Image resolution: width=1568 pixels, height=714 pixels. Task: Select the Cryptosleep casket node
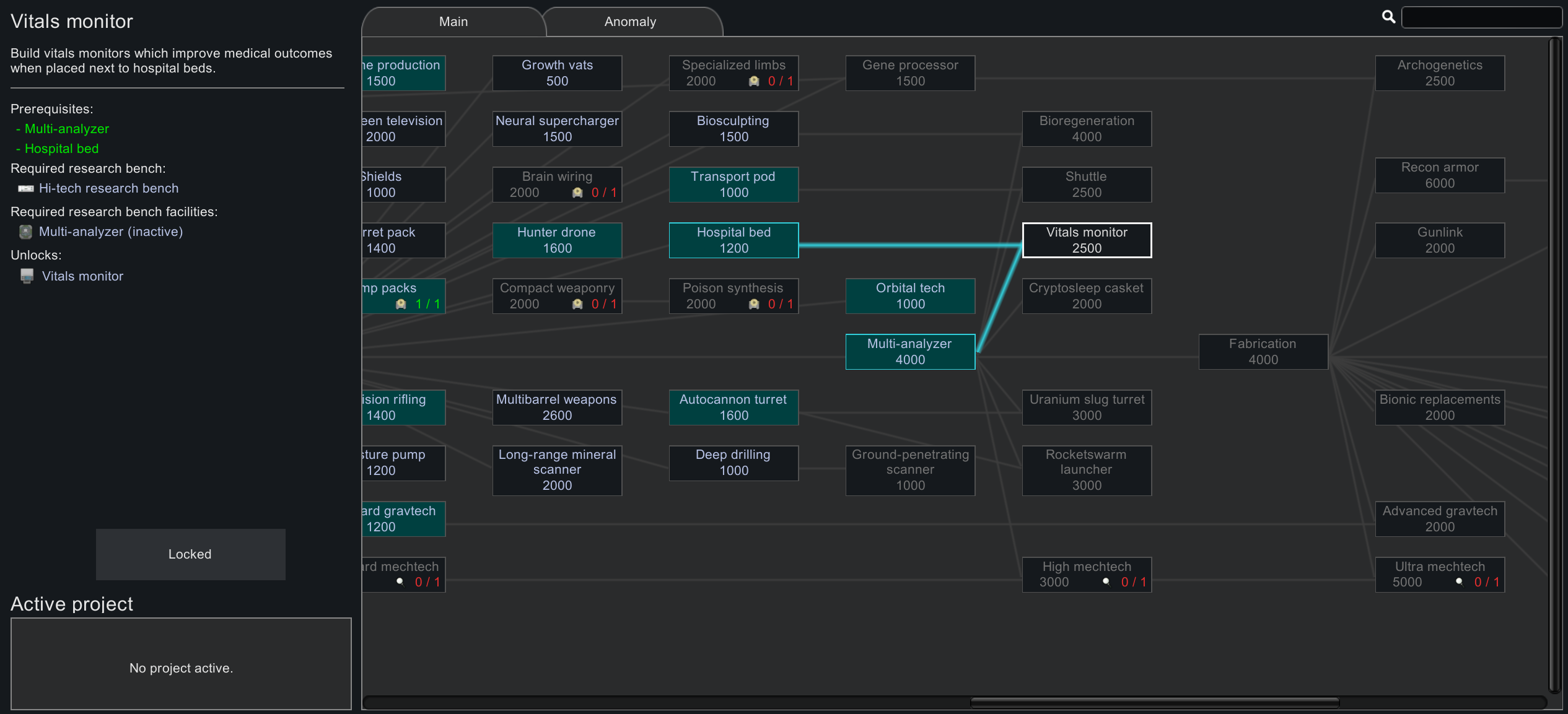point(1087,296)
